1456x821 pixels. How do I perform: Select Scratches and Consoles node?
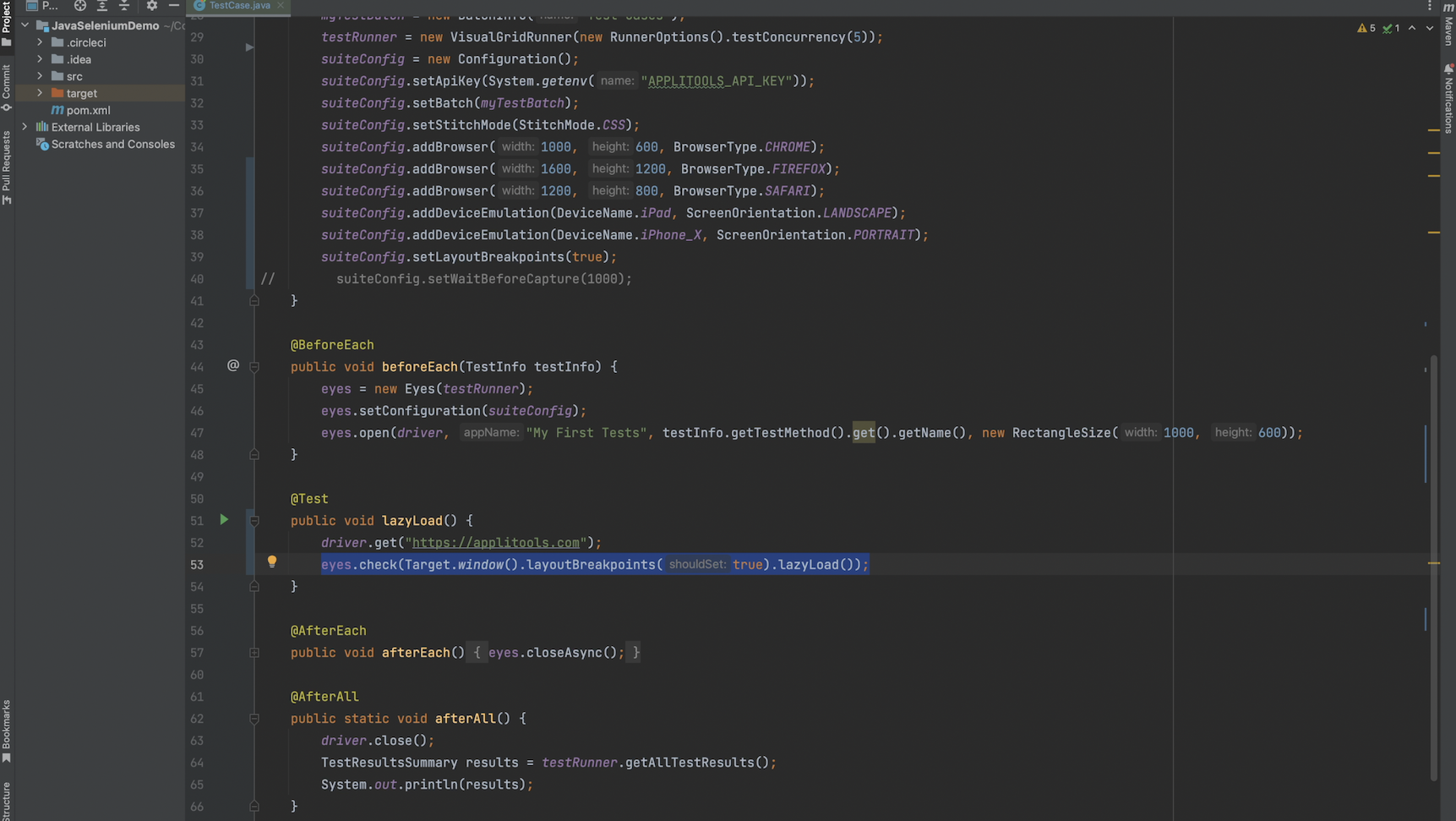click(106, 145)
